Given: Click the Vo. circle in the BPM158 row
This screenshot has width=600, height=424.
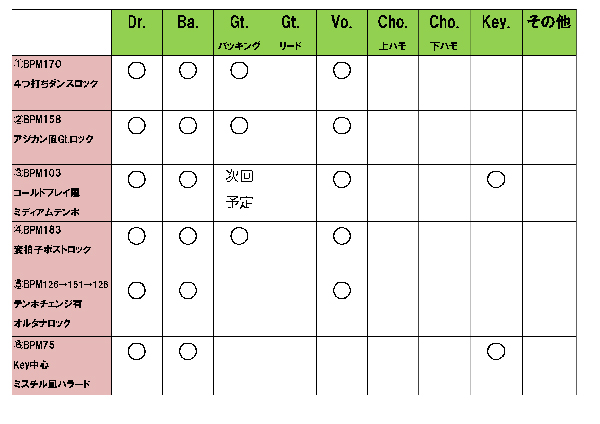Looking at the screenshot, I should [x=342, y=125].
